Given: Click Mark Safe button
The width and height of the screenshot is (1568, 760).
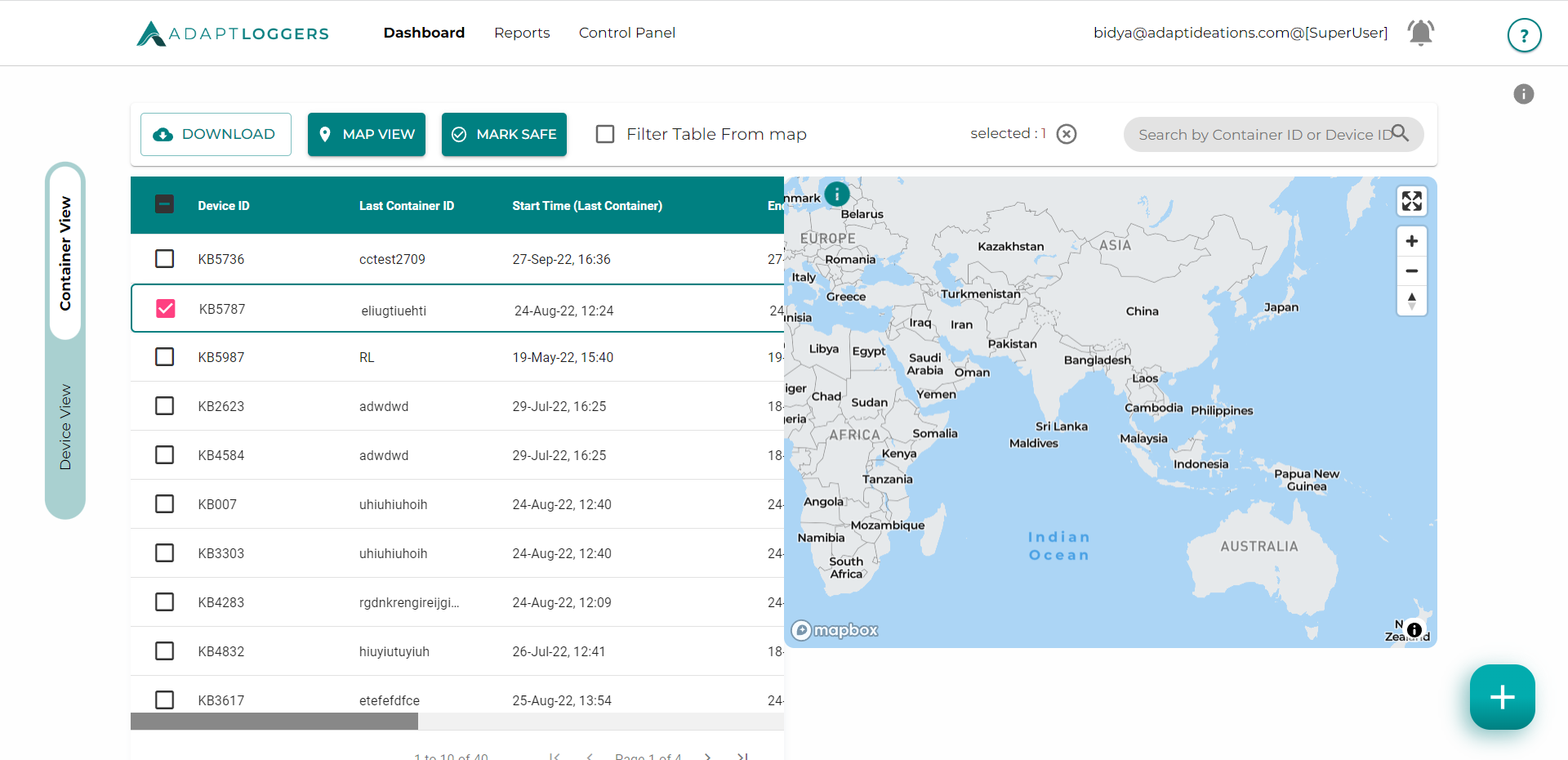Looking at the screenshot, I should click(504, 134).
